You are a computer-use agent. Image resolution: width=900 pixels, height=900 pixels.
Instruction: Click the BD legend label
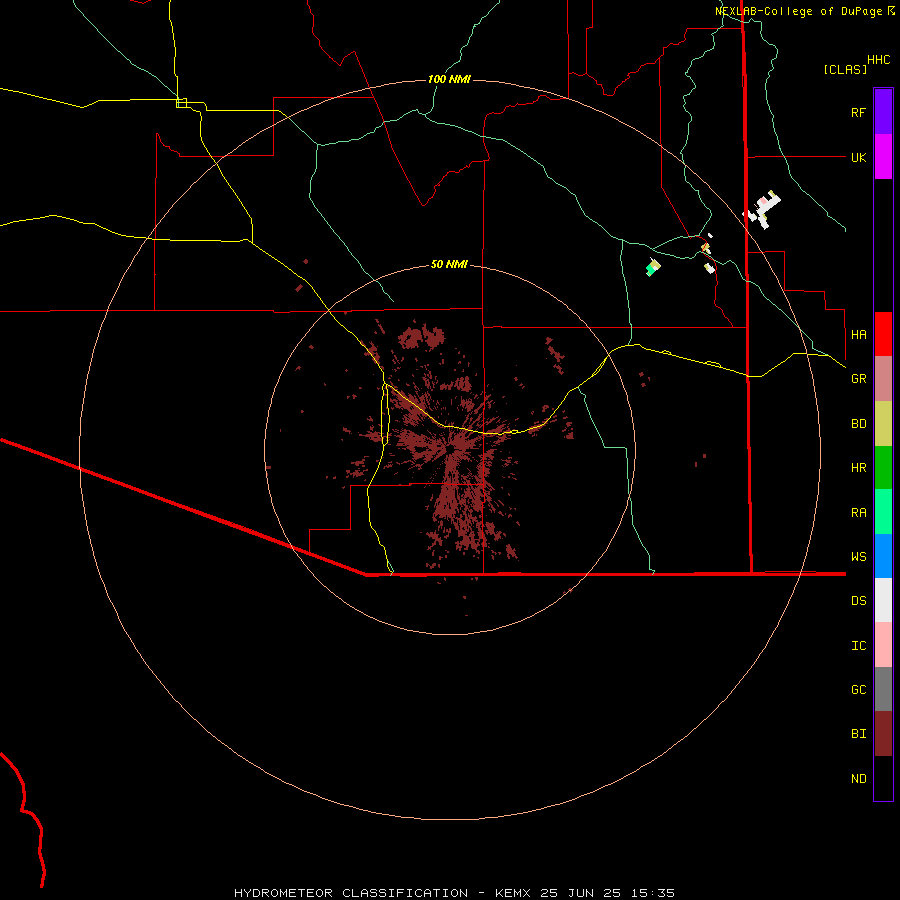click(x=858, y=424)
